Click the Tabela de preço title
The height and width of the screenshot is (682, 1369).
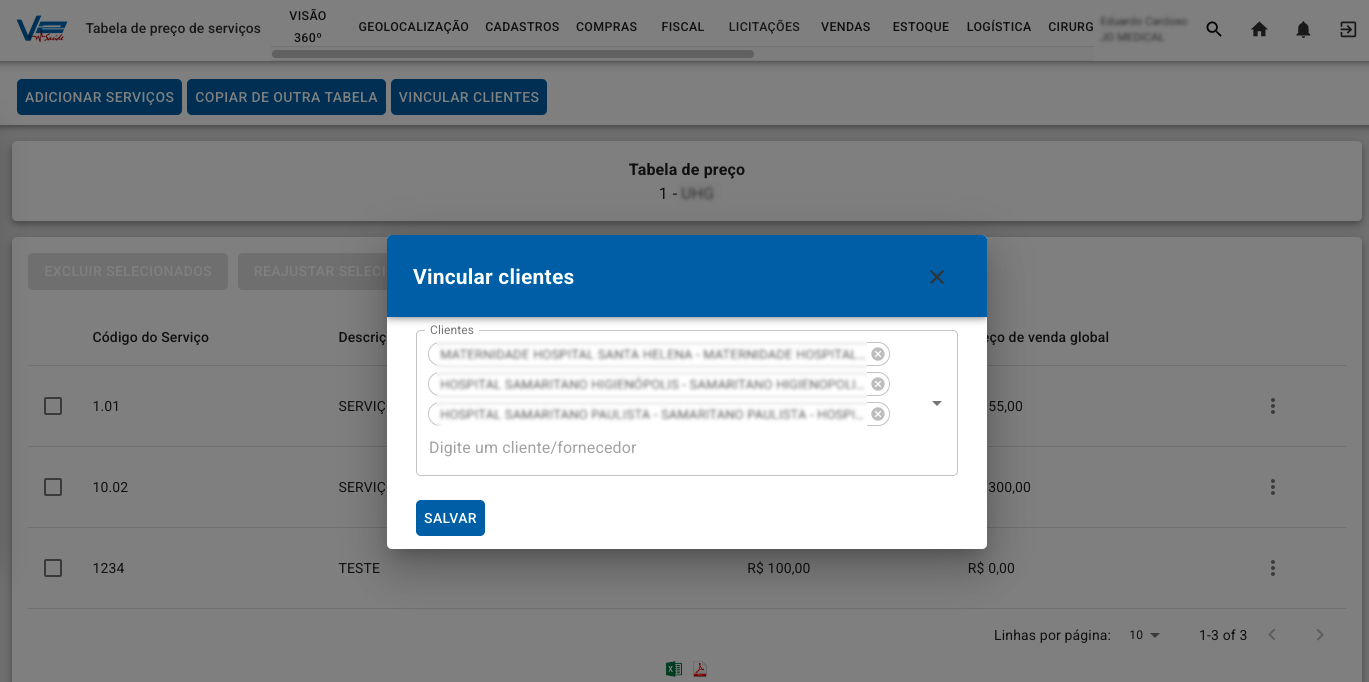pos(687,170)
